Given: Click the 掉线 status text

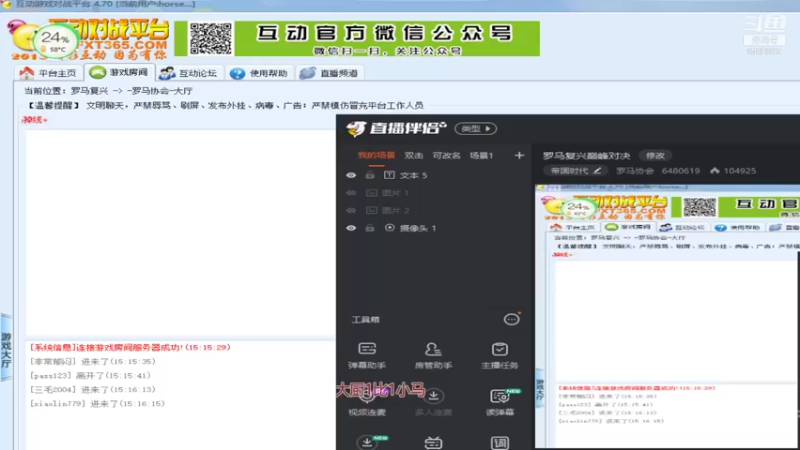Looking at the screenshot, I should [x=34, y=120].
